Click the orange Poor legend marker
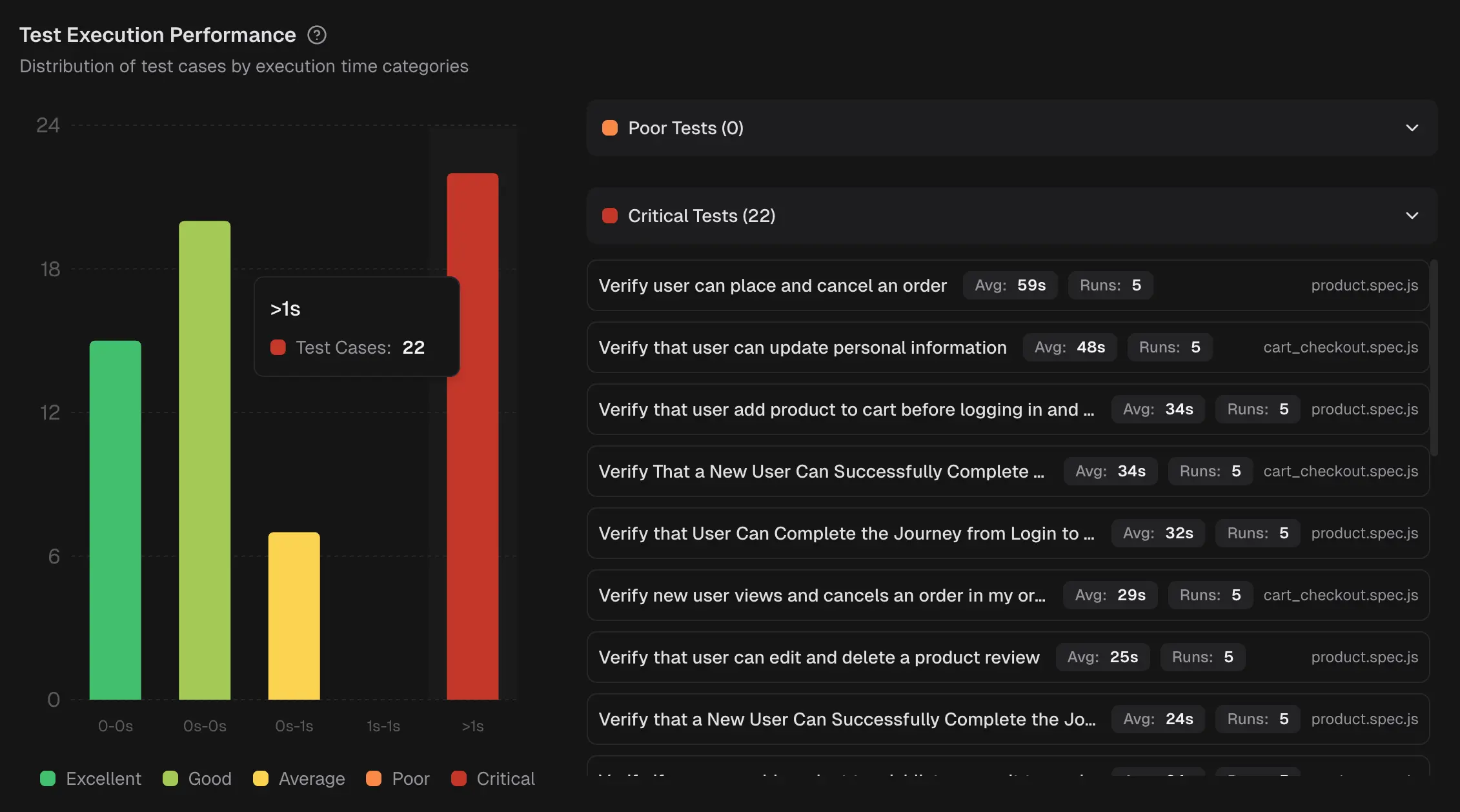This screenshot has height=812, width=1460. [374, 778]
